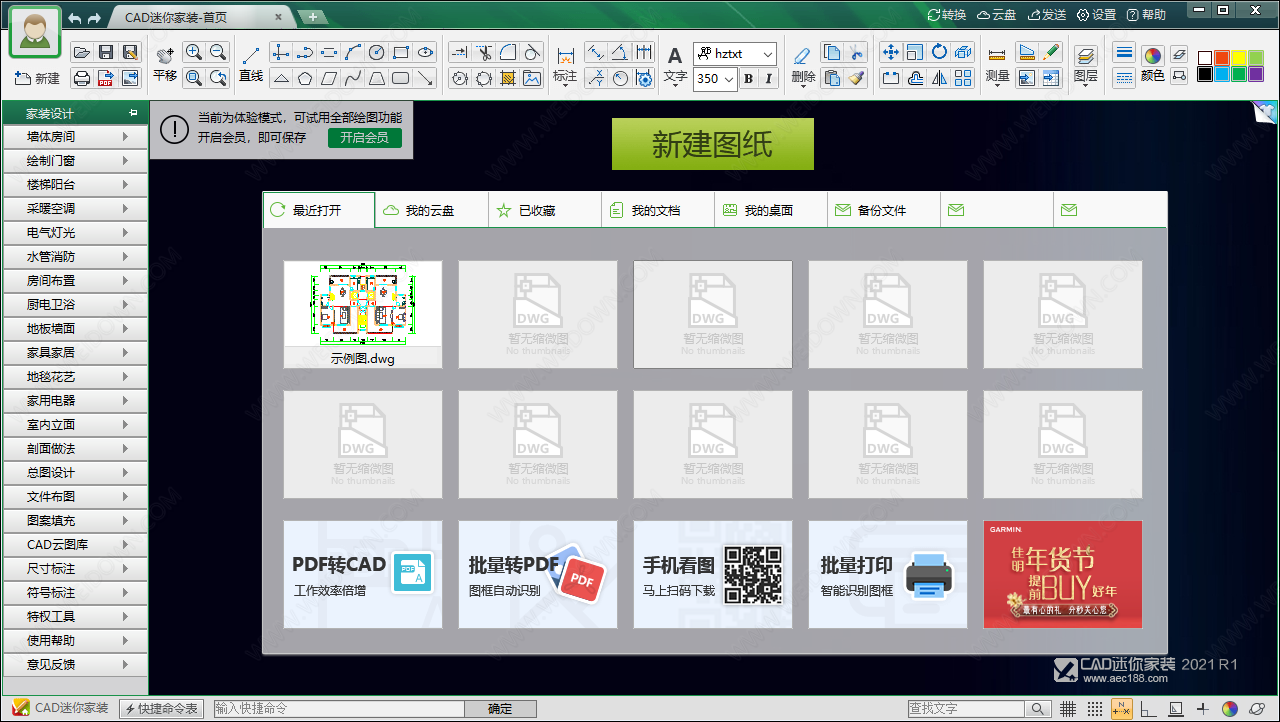Select the hatch fill tool

pos(508,78)
